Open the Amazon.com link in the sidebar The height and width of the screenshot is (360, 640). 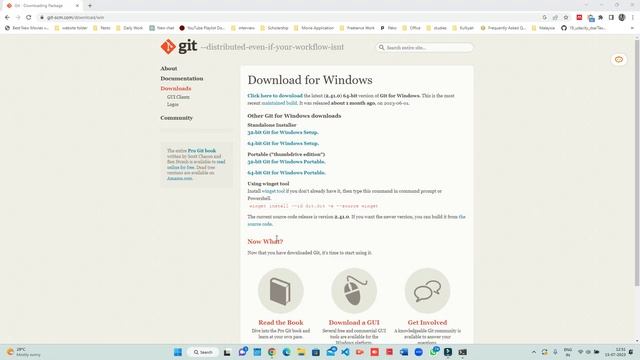(x=180, y=178)
